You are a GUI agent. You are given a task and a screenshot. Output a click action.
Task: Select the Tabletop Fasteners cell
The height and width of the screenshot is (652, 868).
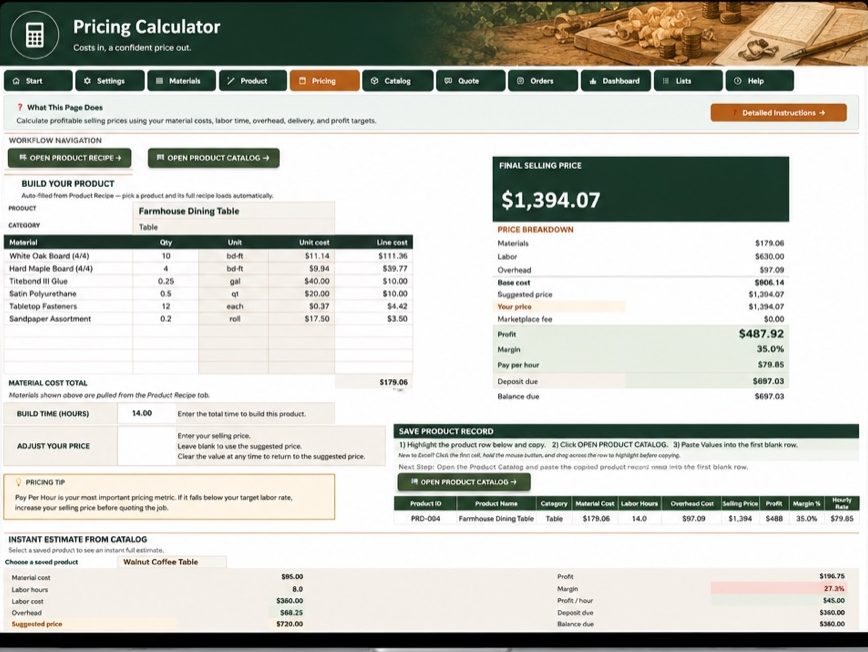[x=68, y=306]
